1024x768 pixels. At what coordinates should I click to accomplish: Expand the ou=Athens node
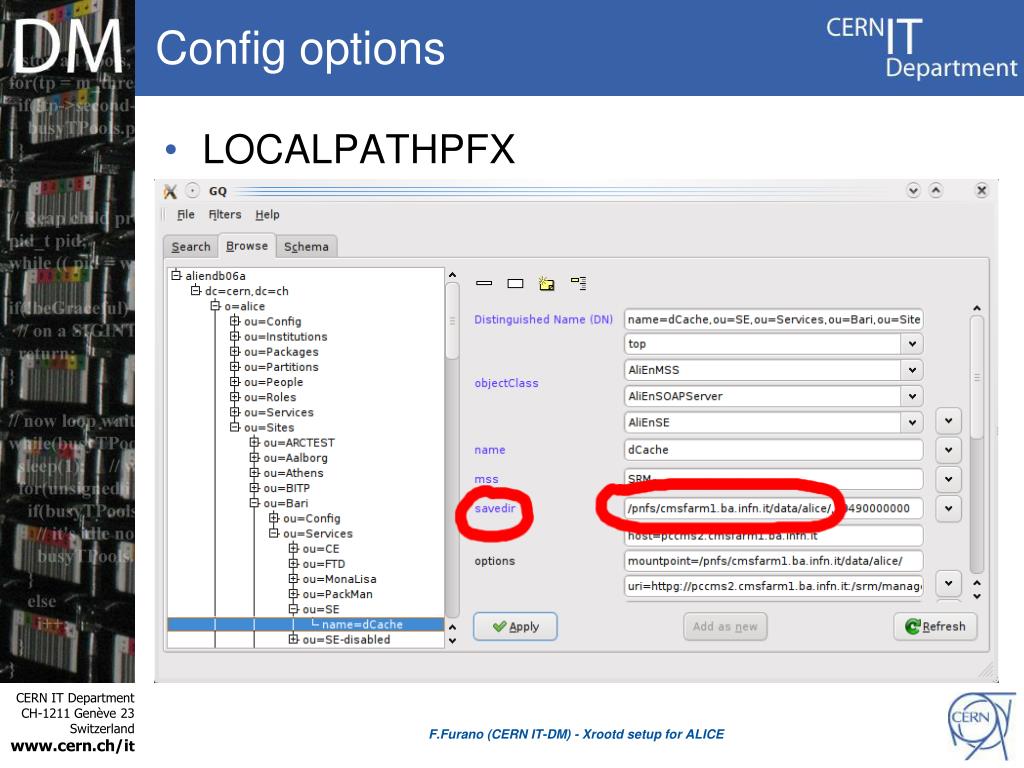coord(254,472)
